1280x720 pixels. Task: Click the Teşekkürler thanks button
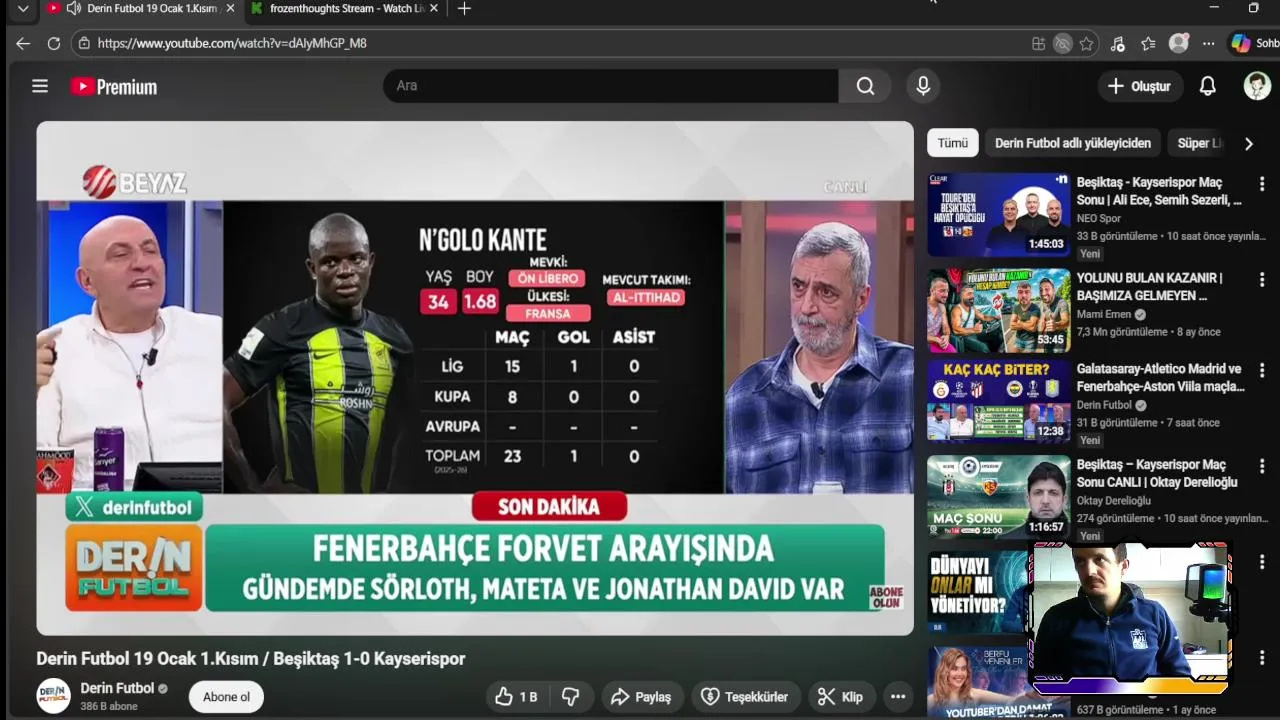(745, 697)
